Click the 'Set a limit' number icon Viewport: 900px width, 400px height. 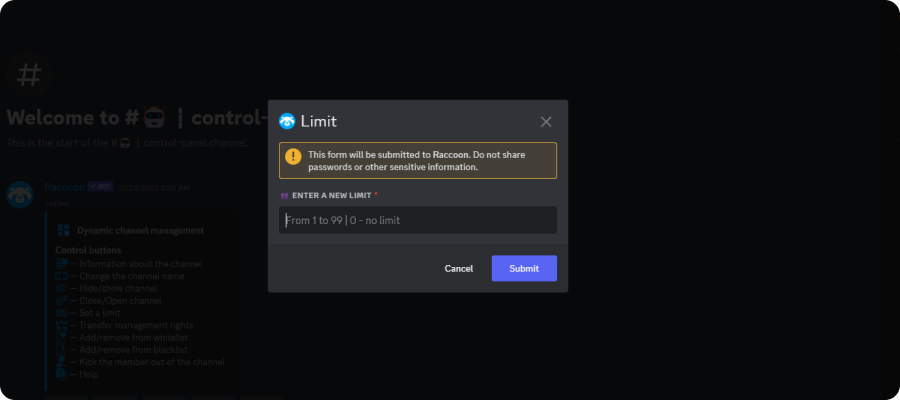(x=61, y=313)
